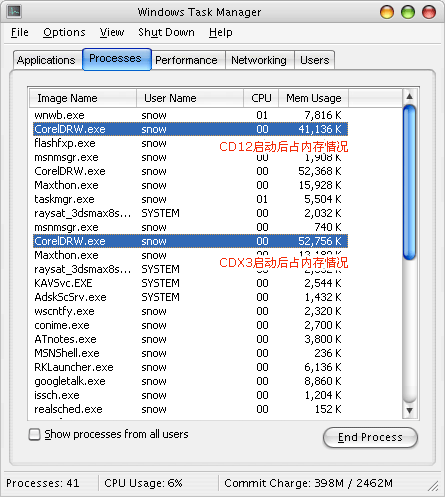Click the 5,504 K memory value
The height and width of the screenshot is (497, 445).
point(323,199)
